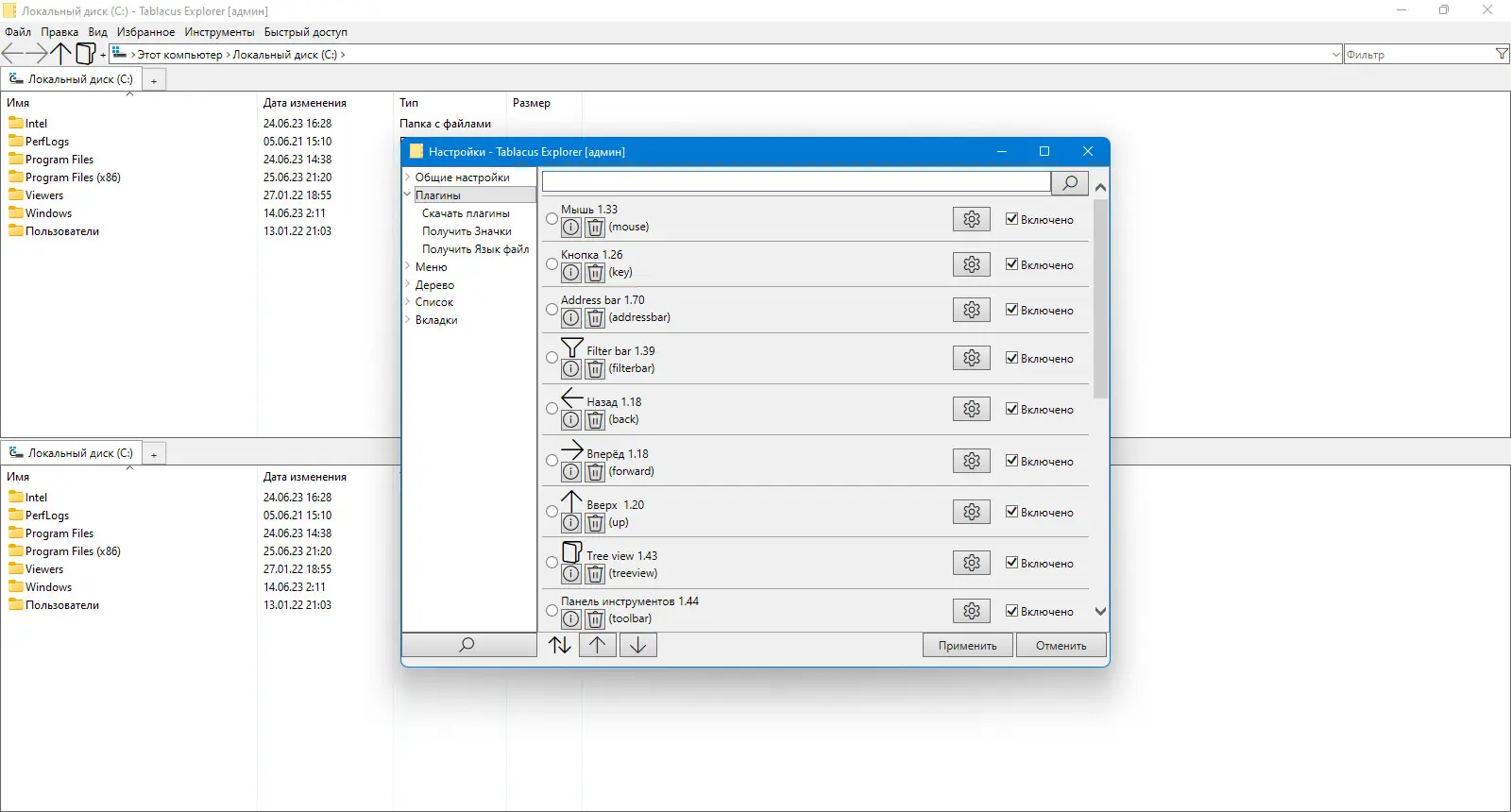Open settings gear for Панель инструментов plugin

(972, 611)
